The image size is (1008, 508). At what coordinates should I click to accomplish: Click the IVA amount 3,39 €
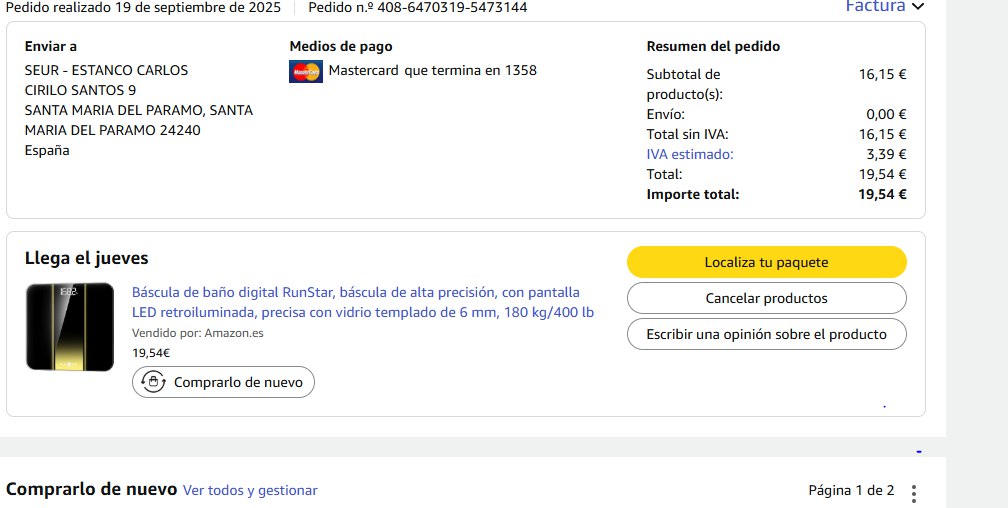coord(886,154)
